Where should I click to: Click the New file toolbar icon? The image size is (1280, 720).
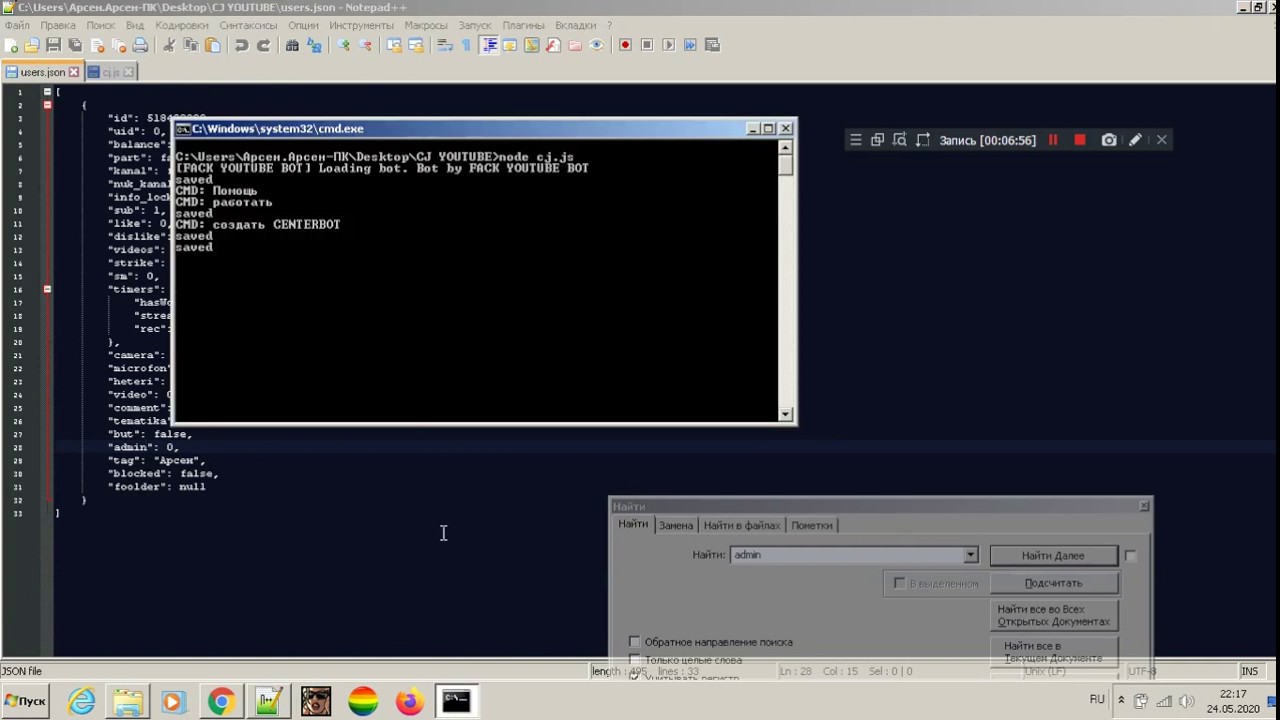click(11, 45)
